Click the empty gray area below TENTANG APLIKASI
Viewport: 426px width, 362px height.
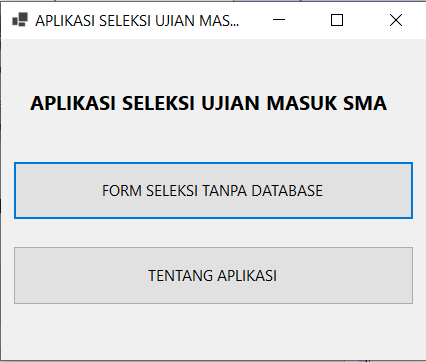tap(213, 331)
